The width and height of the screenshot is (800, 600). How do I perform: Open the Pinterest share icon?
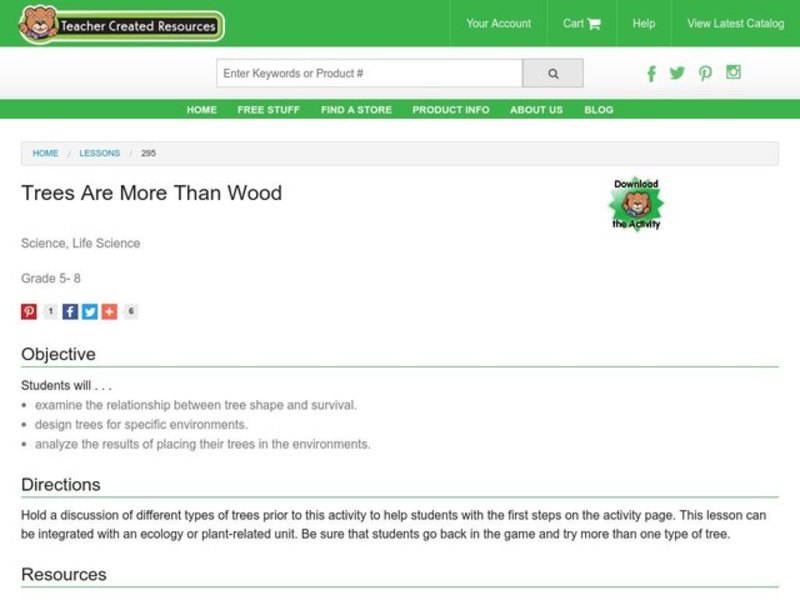[x=28, y=311]
